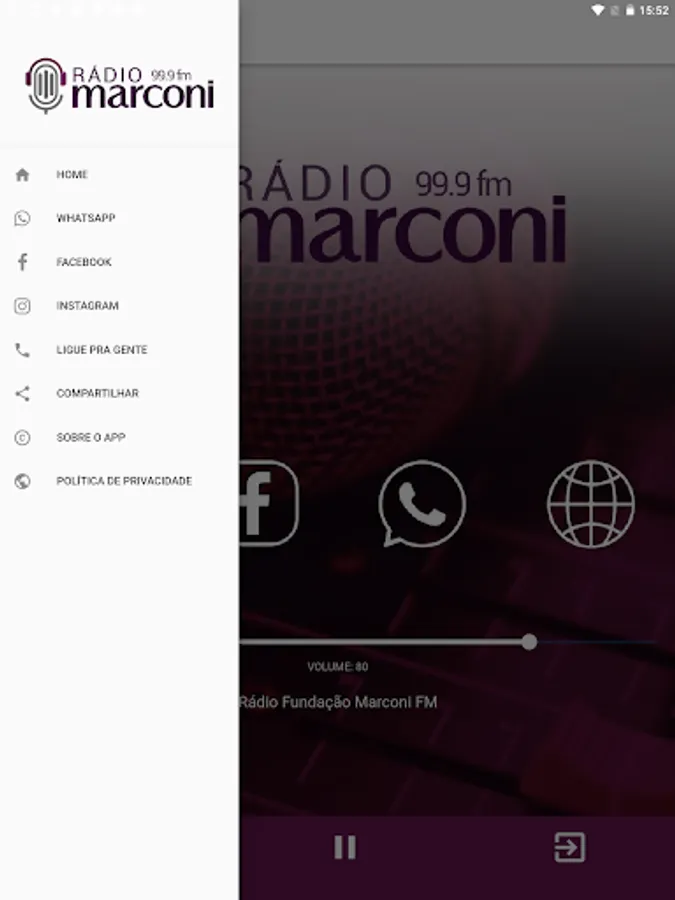
Task: Pause the radio stream
Action: click(x=345, y=847)
